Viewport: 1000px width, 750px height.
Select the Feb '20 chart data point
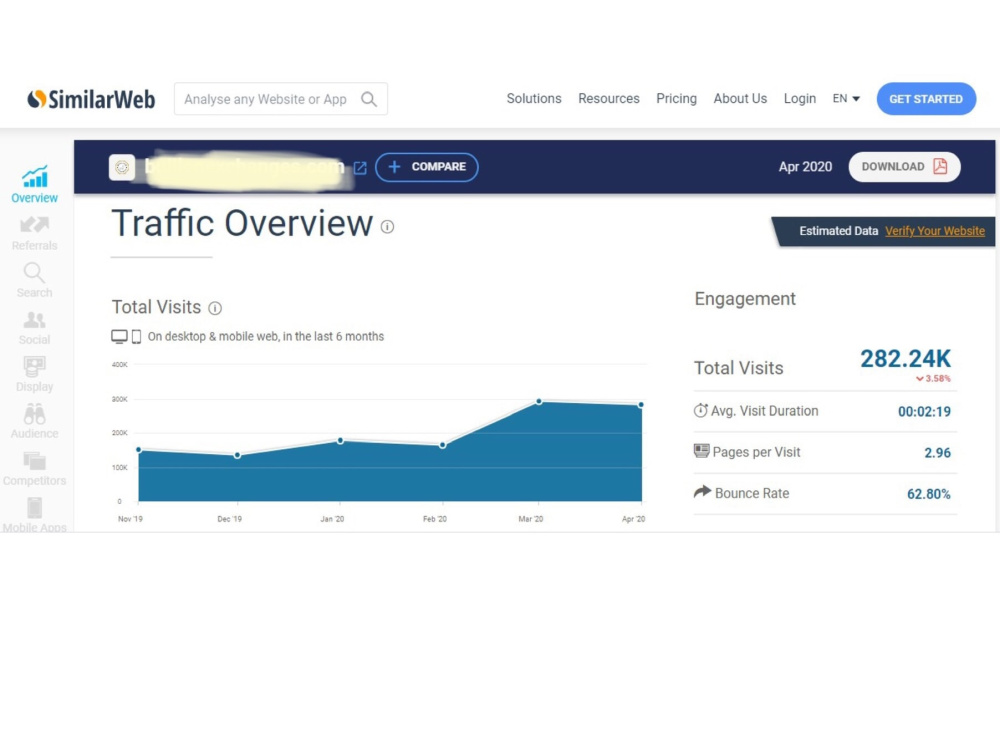443,445
